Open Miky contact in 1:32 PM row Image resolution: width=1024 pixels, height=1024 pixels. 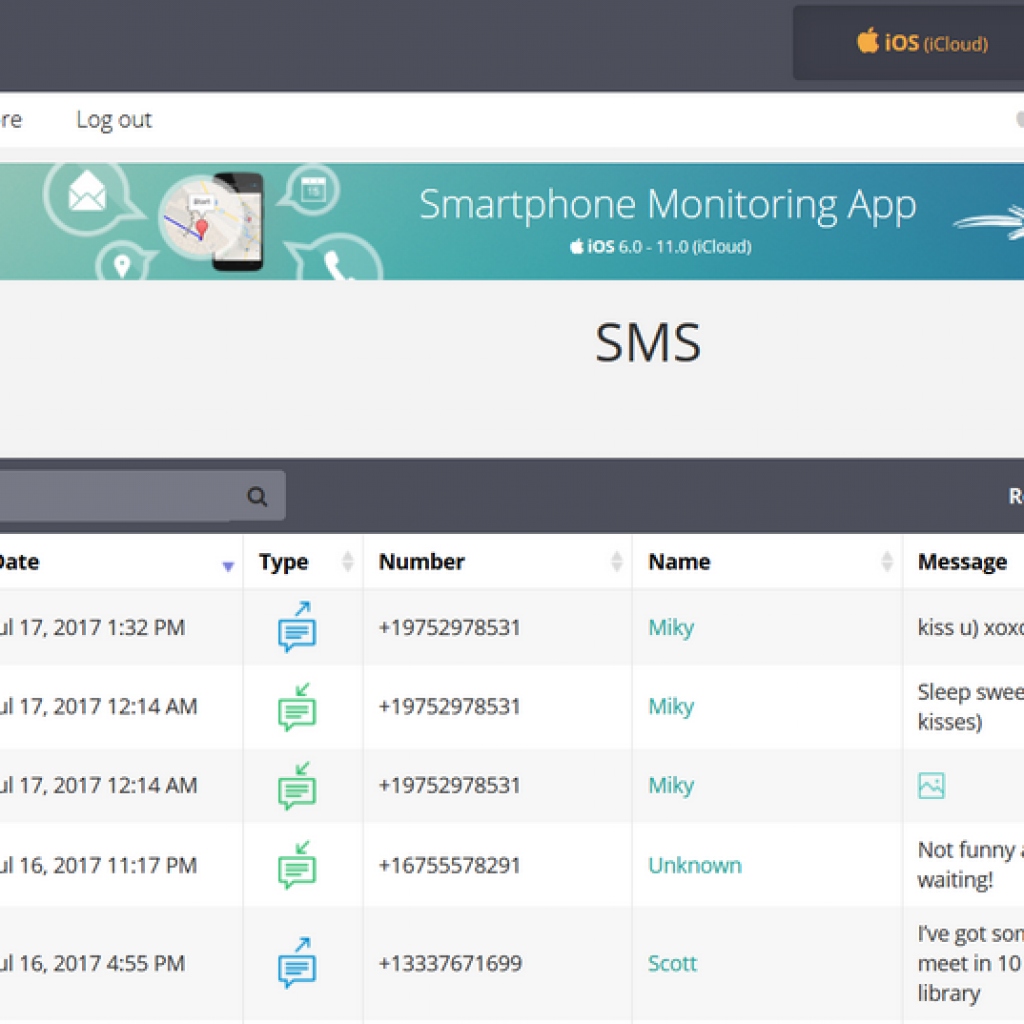(671, 628)
